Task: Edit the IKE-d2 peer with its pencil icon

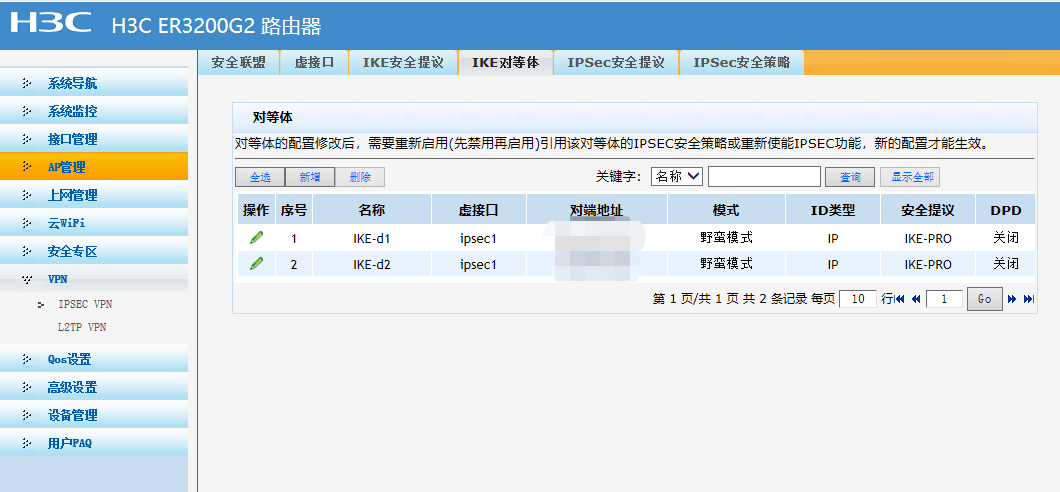Action: tap(256, 264)
